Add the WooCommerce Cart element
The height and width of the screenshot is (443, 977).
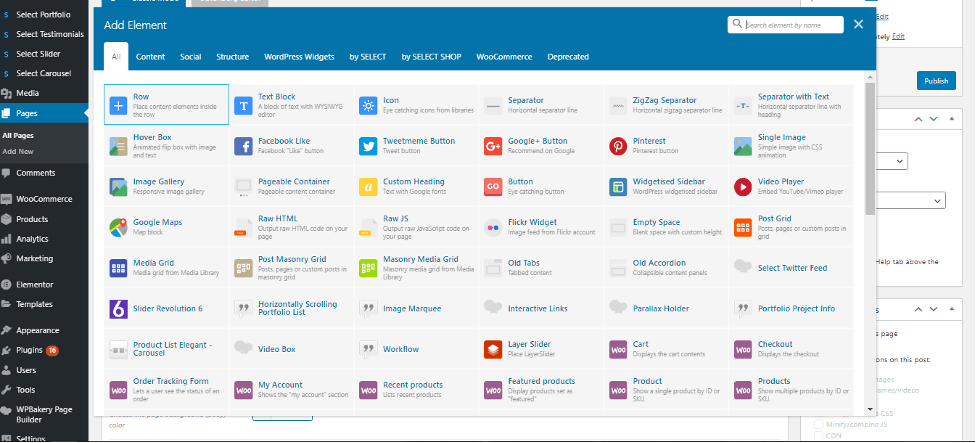coord(666,349)
